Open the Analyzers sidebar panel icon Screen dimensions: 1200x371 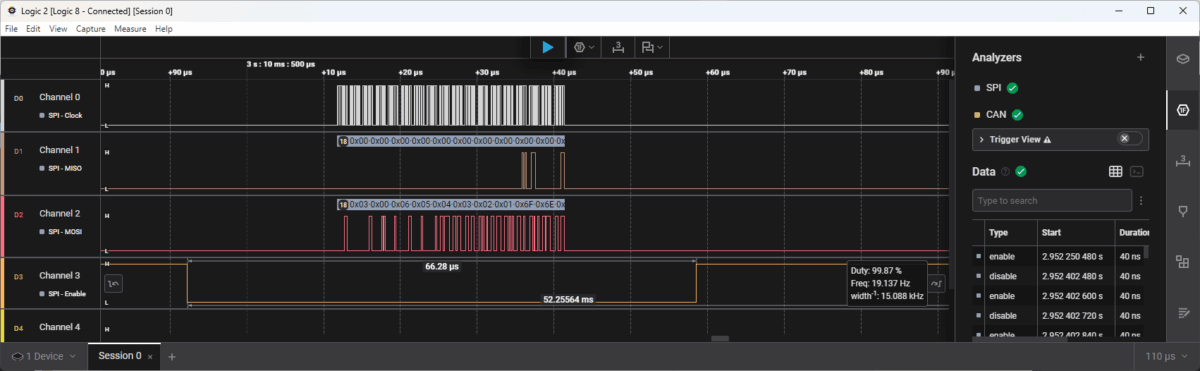[1182, 108]
